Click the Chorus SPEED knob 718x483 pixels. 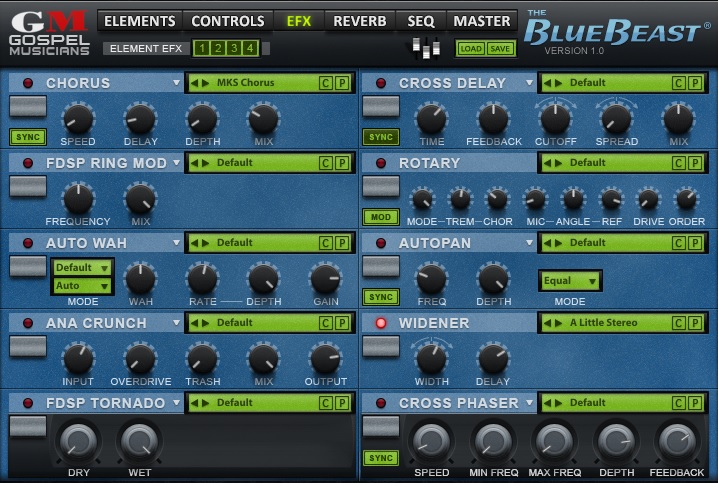78,119
